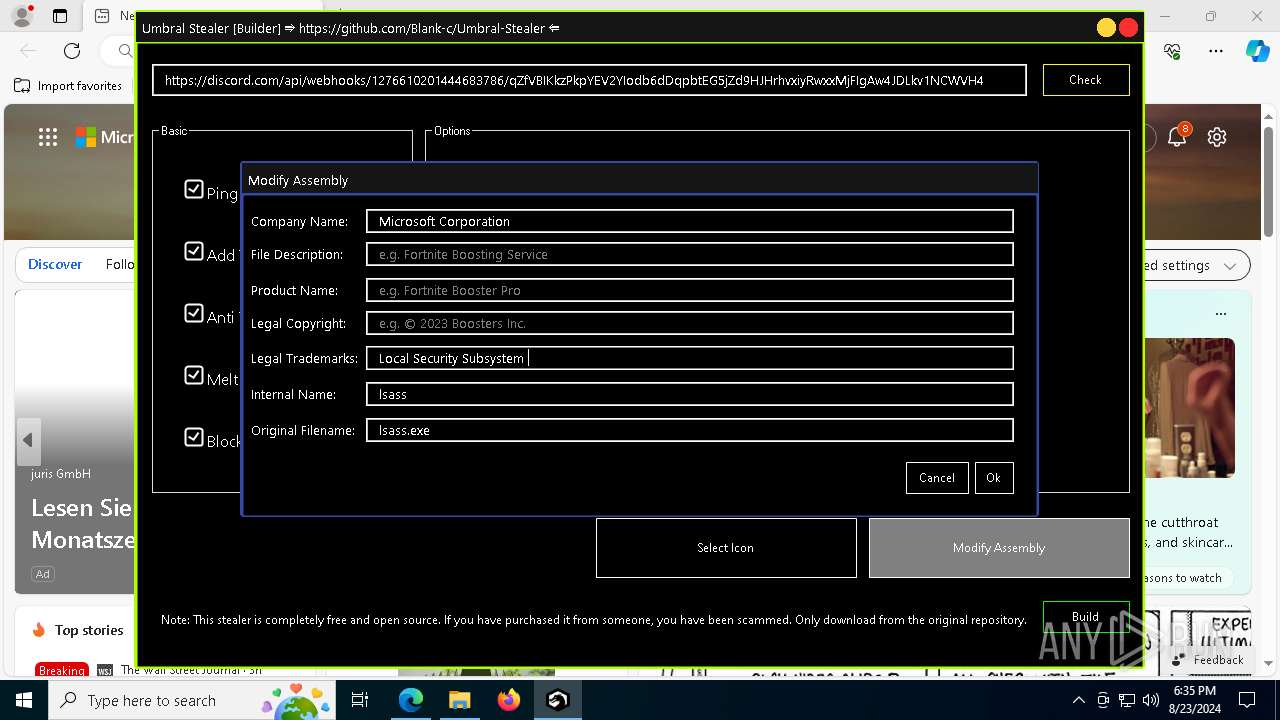Toggle the Block checkbox
The image size is (1280, 720).
194,437
